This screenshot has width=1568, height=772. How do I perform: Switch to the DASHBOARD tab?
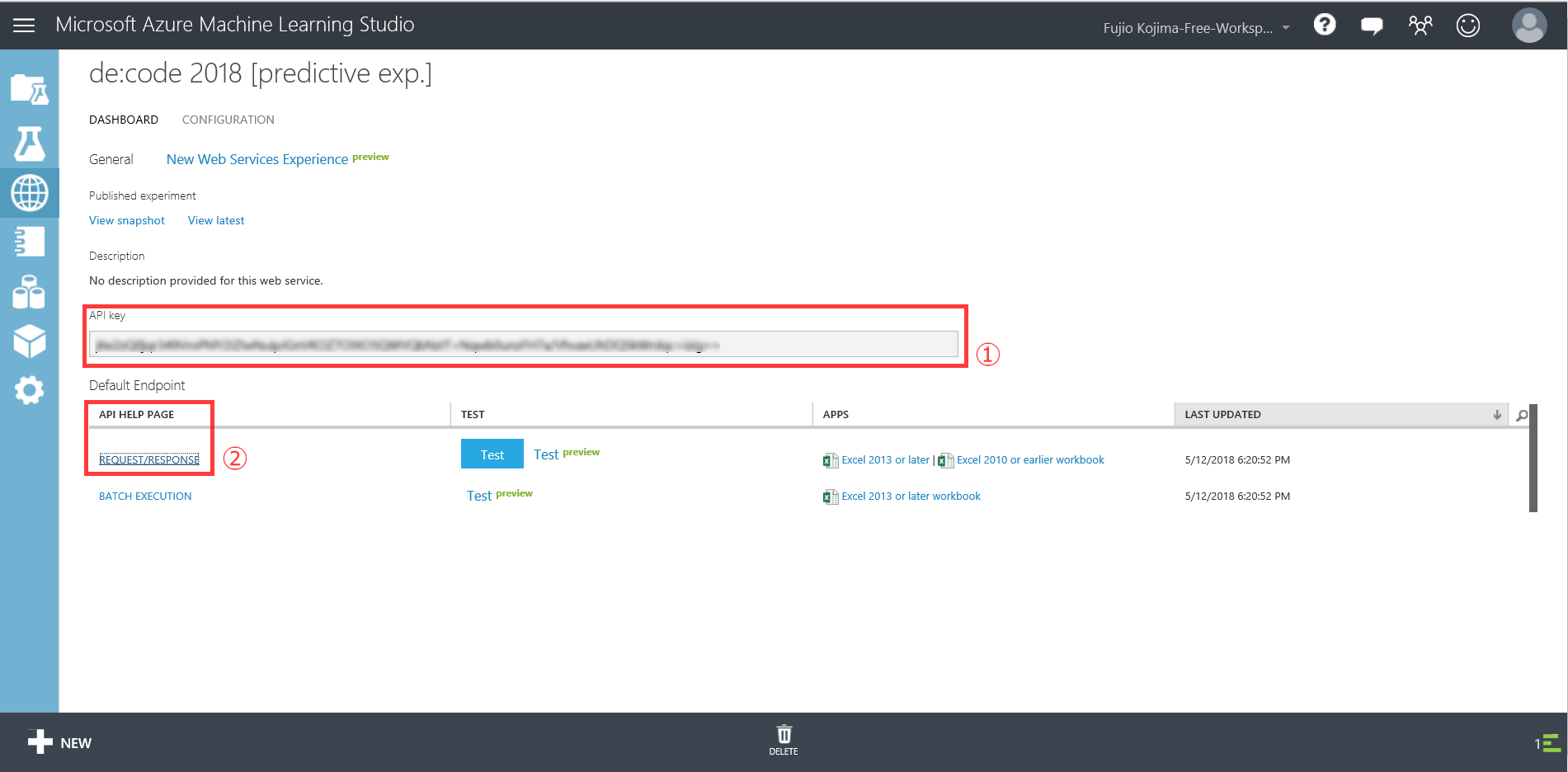click(124, 120)
